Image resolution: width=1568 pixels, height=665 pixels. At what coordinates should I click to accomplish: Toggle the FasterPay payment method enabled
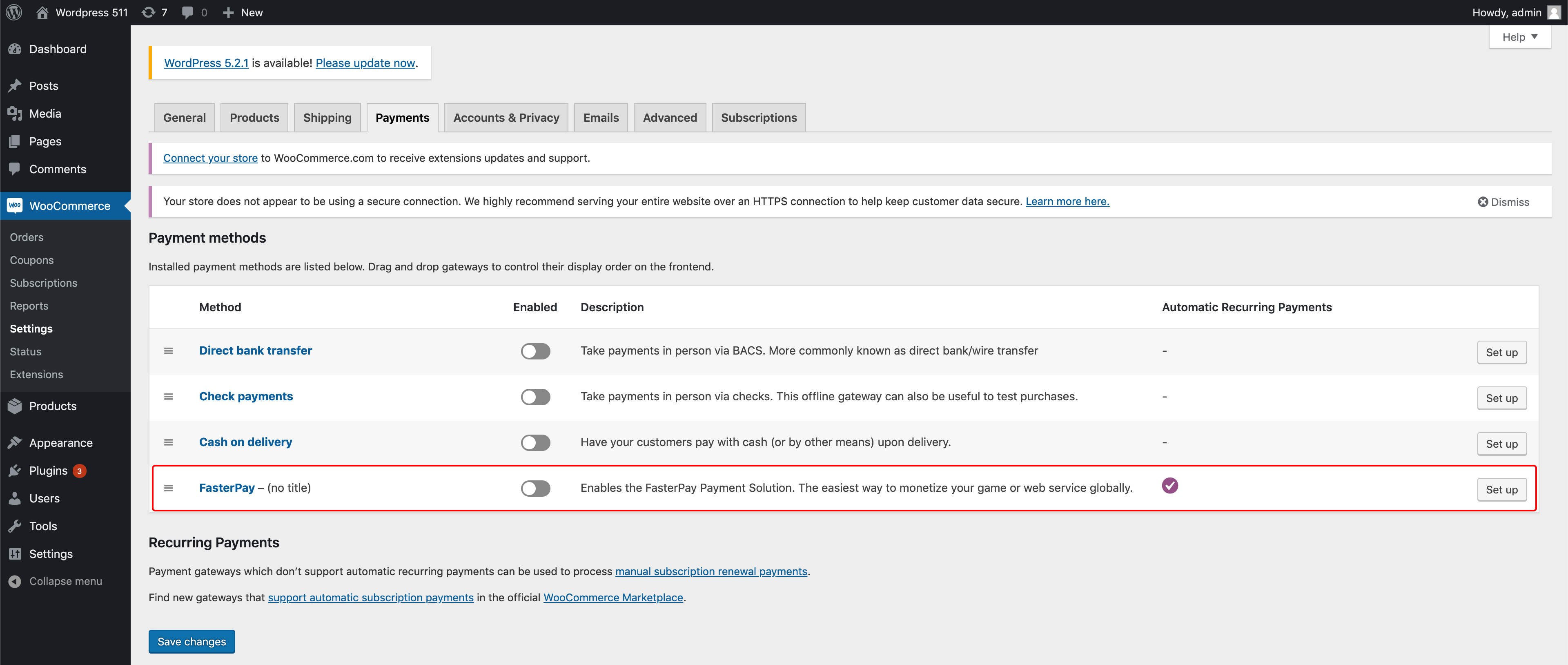534,488
